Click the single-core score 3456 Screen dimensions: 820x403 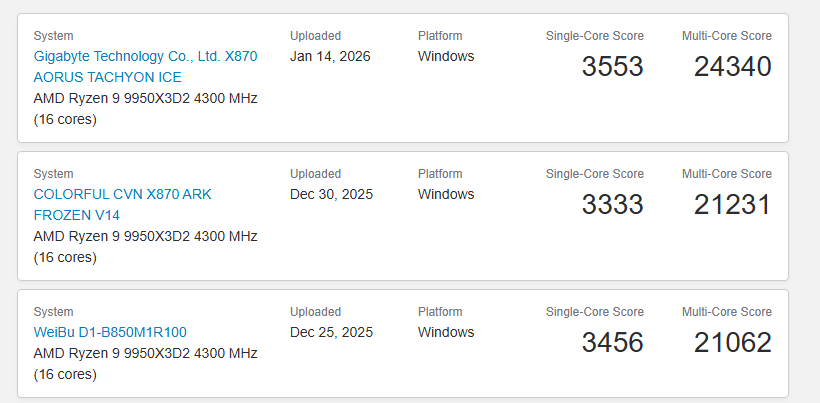click(612, 343)
